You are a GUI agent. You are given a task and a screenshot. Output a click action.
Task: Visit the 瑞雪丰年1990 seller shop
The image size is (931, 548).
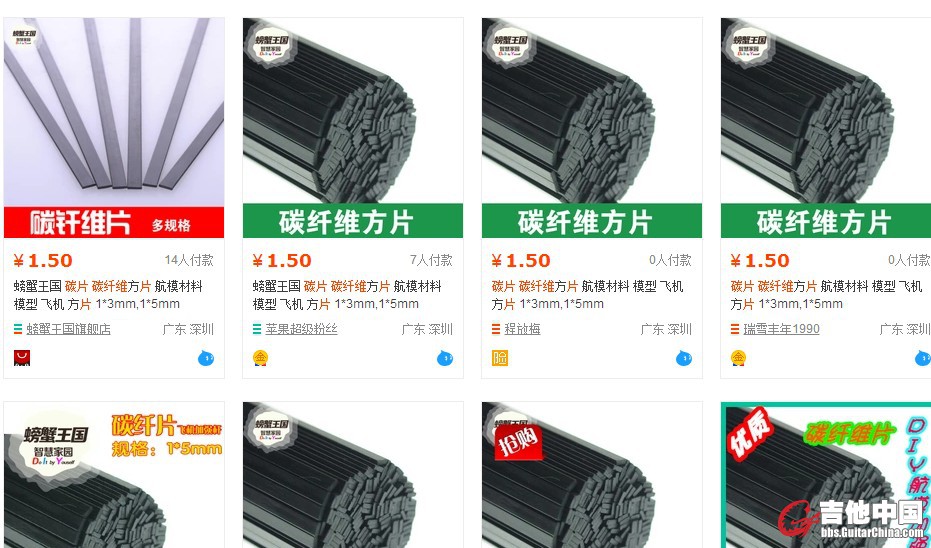781,329
